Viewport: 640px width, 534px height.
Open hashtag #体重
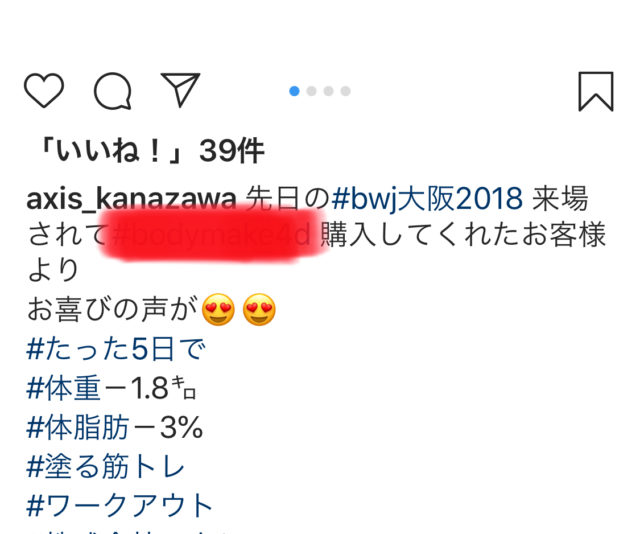63,388
